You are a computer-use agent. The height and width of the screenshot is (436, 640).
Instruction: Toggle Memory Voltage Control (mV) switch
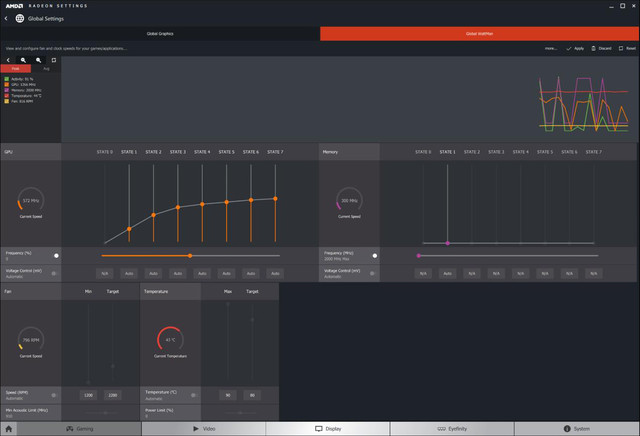[372, 273]
